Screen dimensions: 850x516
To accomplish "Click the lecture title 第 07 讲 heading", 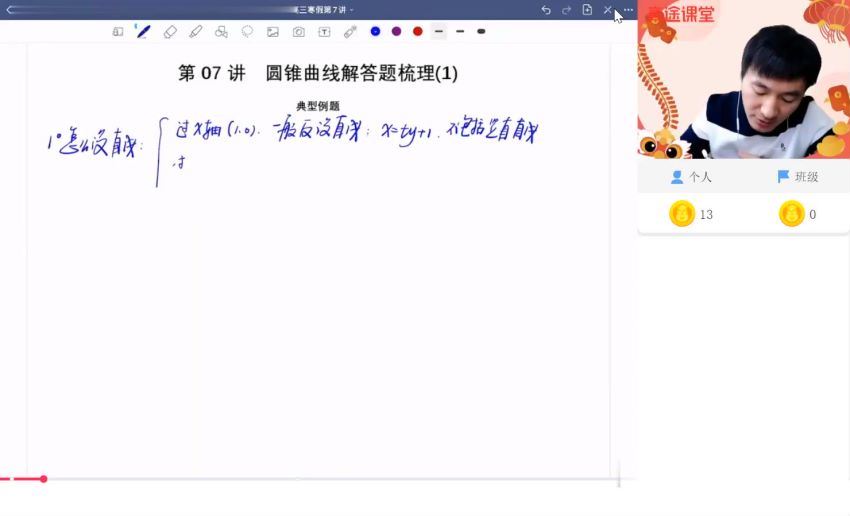I will tap(318, 73).
